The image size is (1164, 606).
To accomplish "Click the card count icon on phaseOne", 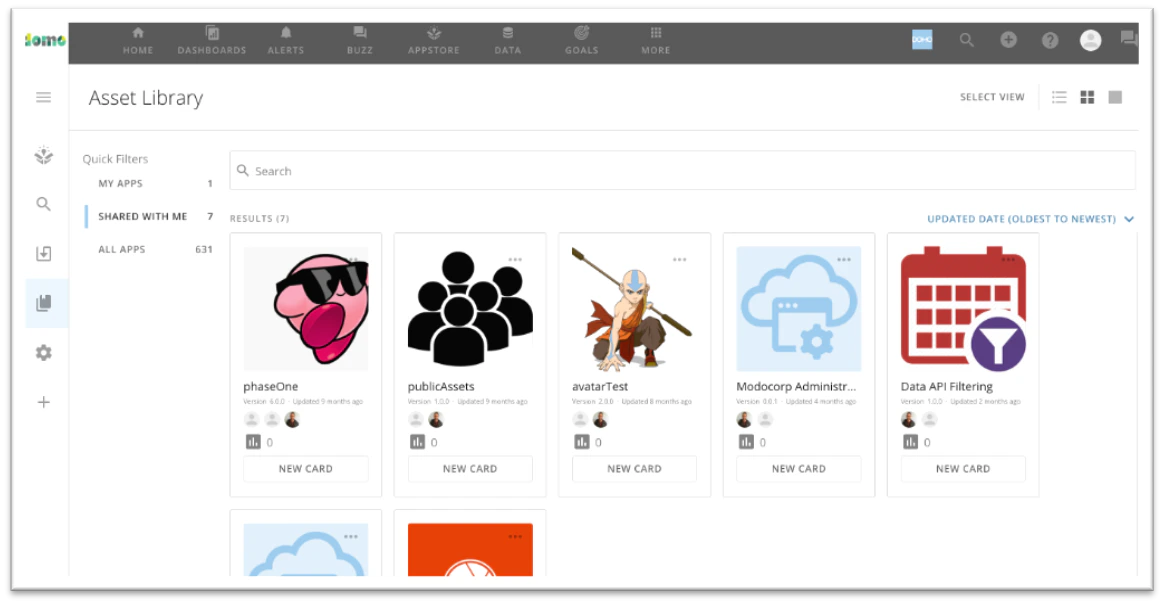I will 253,442.
